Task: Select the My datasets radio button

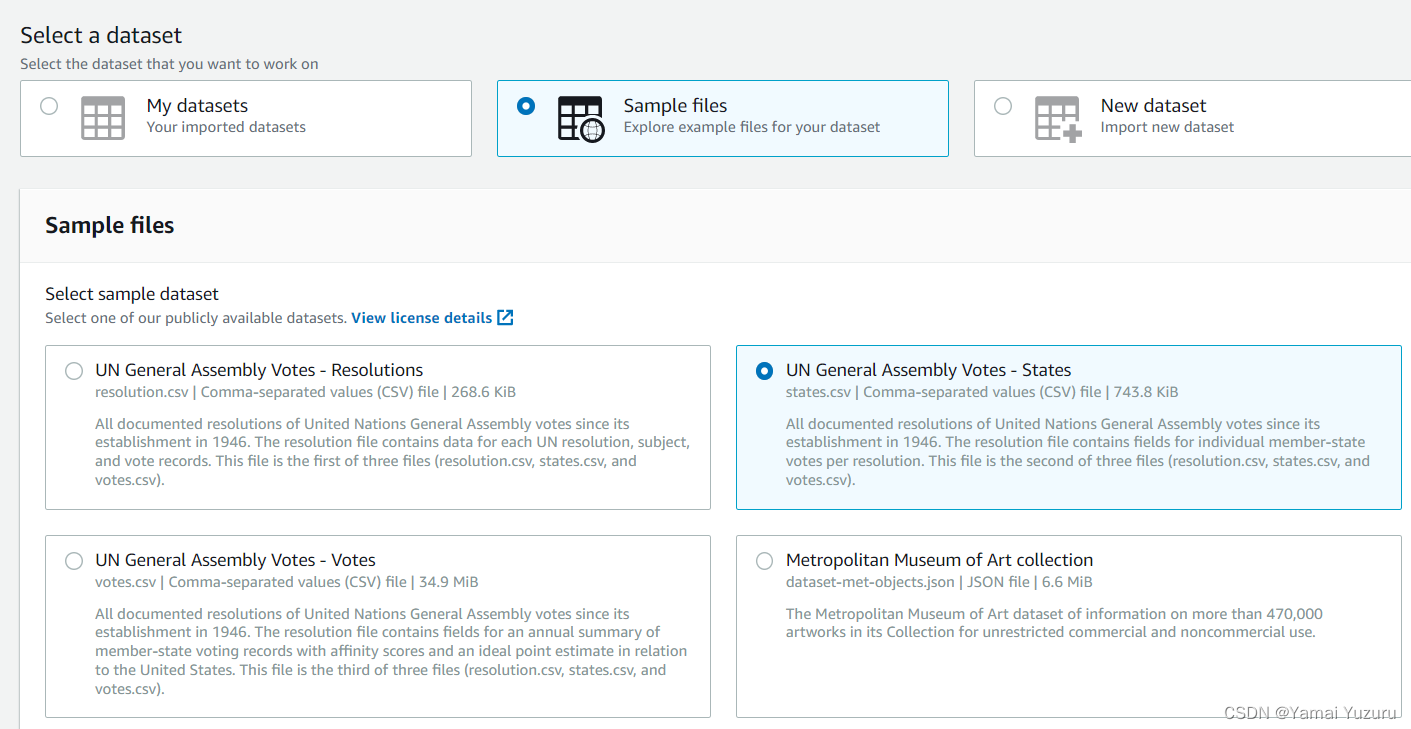Action: (x=49, y=106)
